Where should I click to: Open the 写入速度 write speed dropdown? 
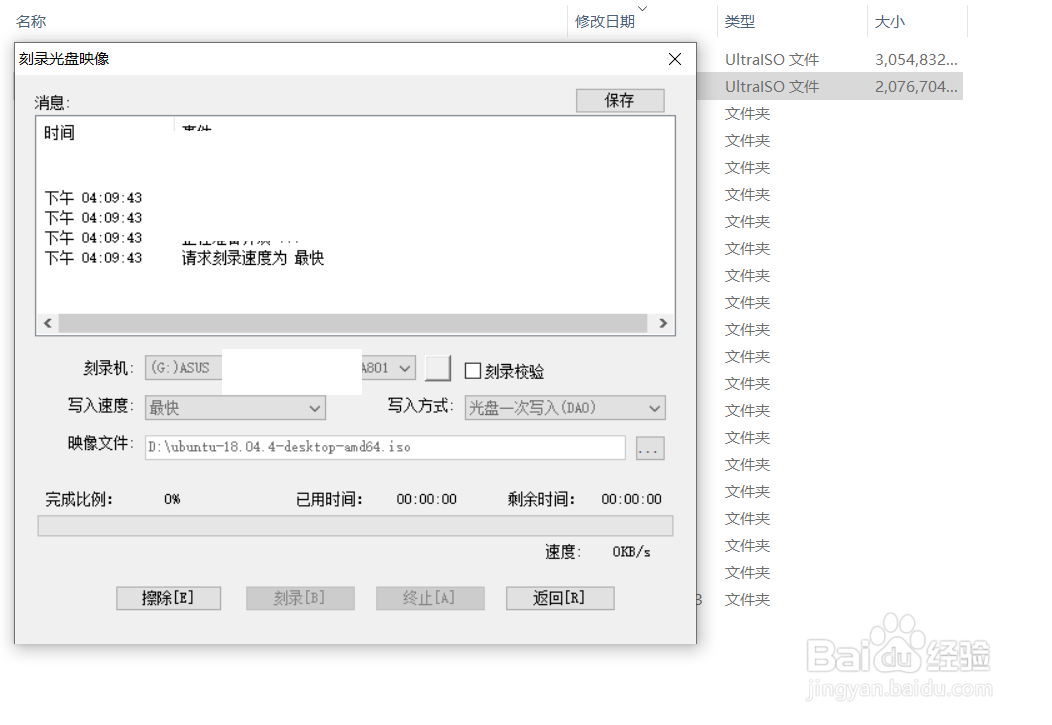point(235,408)
